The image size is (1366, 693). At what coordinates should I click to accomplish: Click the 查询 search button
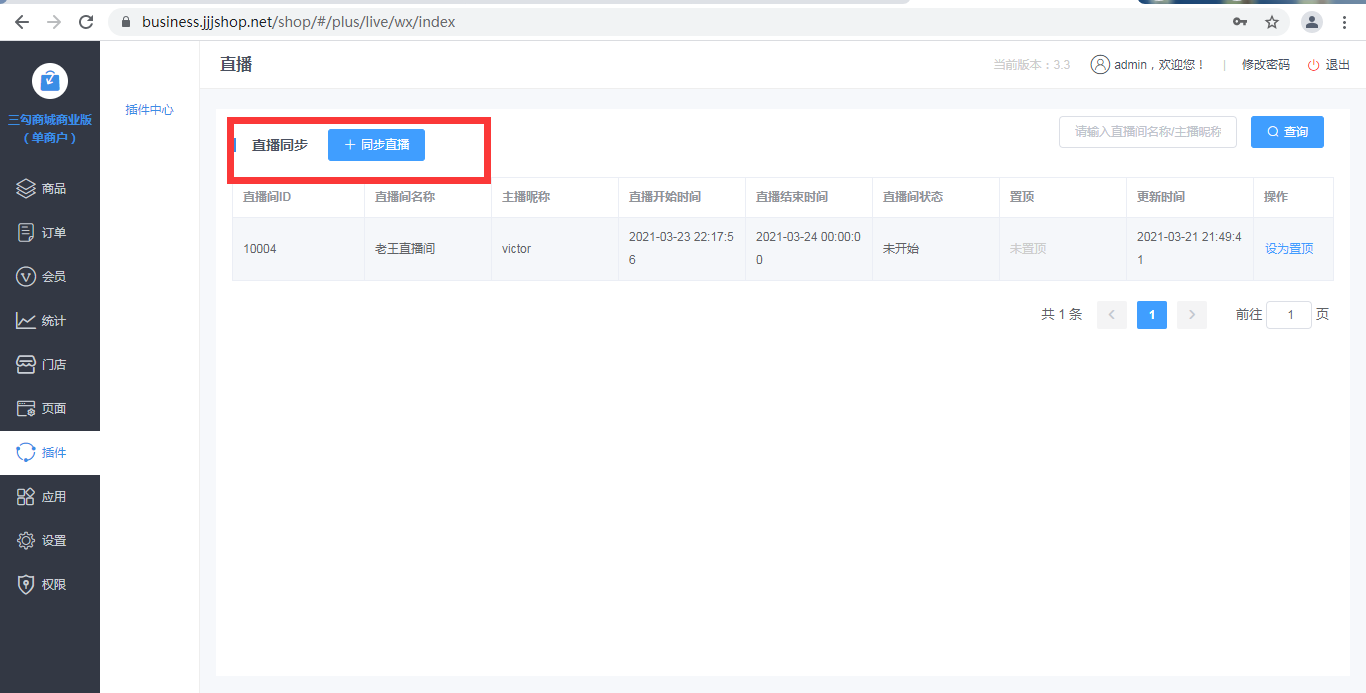click(x=1287, y=132)
